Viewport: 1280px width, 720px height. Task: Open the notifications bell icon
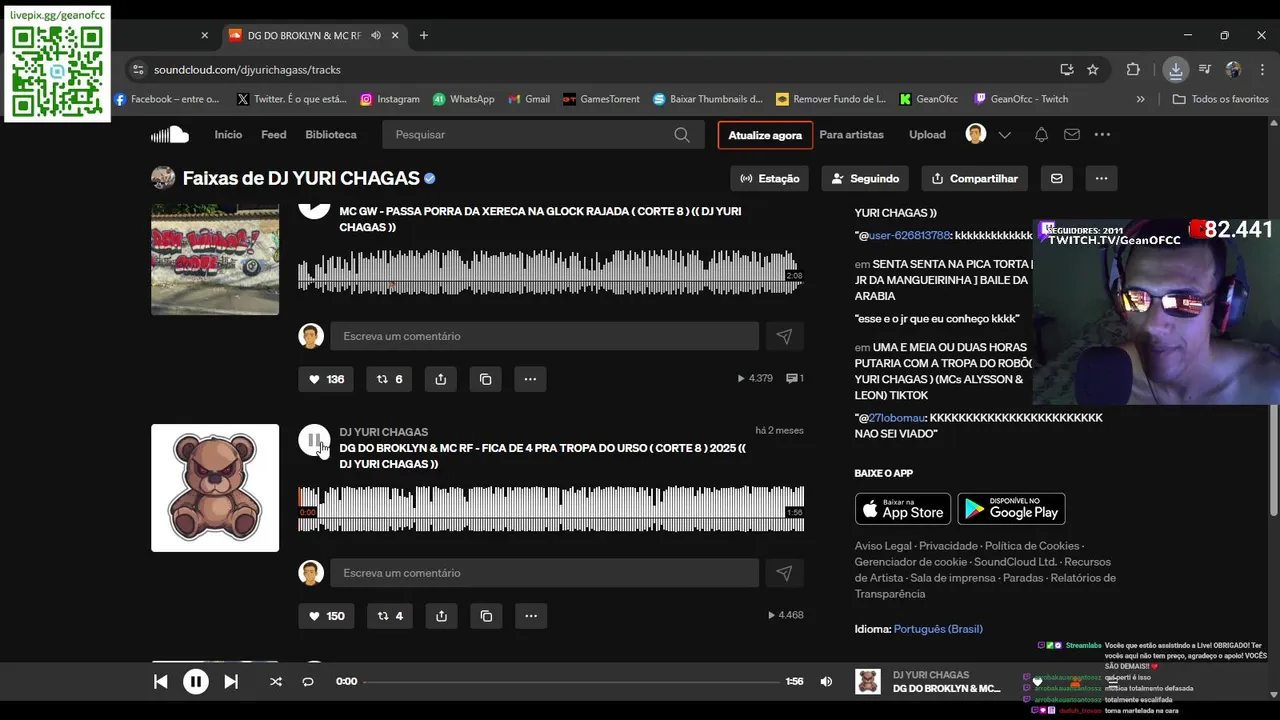[1041, 135]
